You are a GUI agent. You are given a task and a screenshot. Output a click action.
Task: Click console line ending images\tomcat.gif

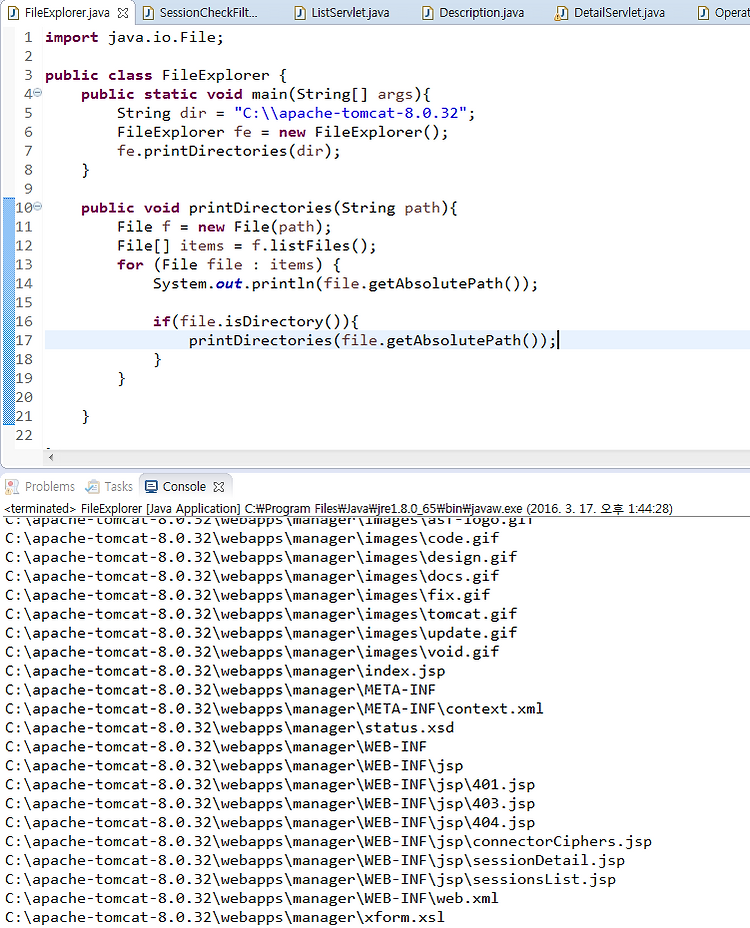[260, 614]
